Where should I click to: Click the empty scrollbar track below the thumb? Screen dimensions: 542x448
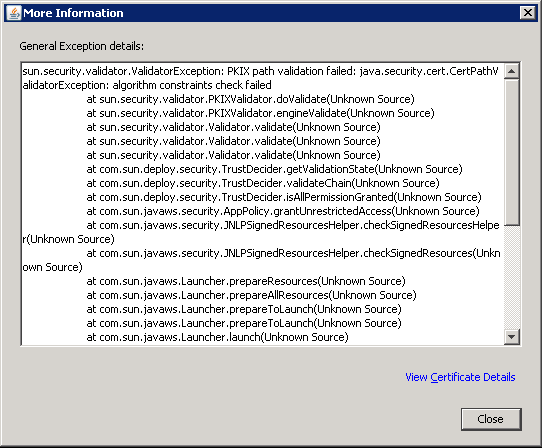click(512, 278)
